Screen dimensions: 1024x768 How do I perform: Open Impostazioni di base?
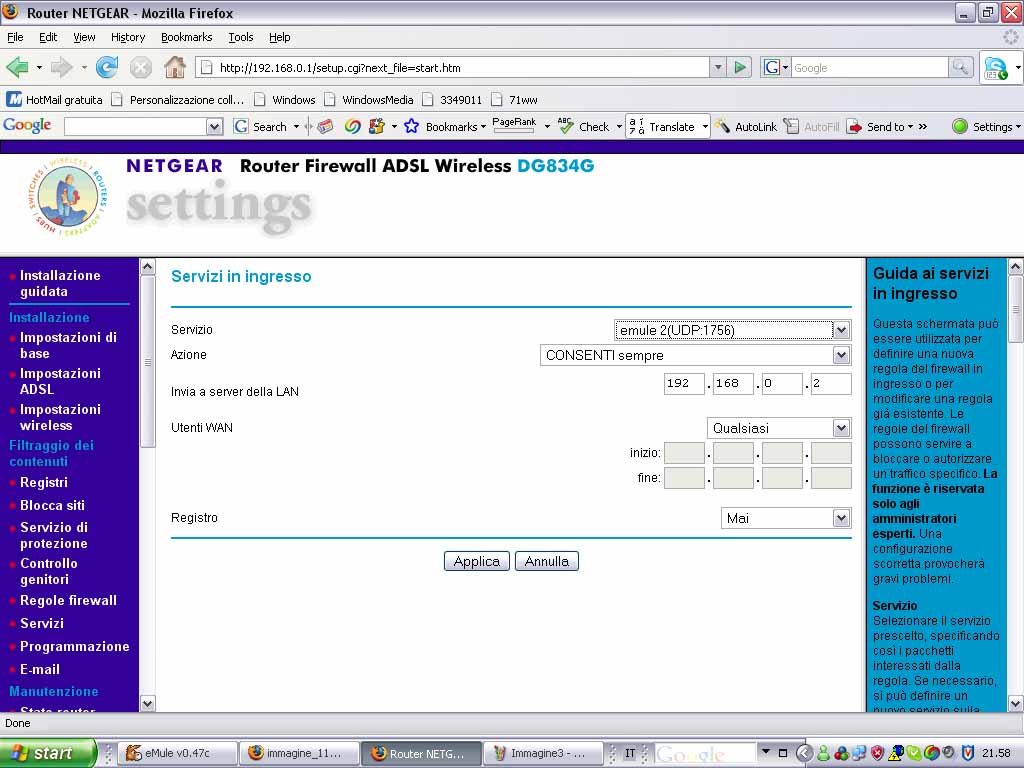(68, 345)
